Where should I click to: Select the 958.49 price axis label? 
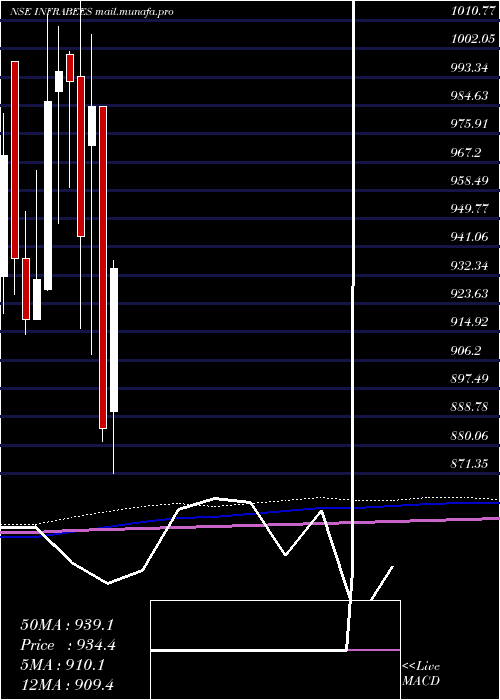click(x=469, y=181)
